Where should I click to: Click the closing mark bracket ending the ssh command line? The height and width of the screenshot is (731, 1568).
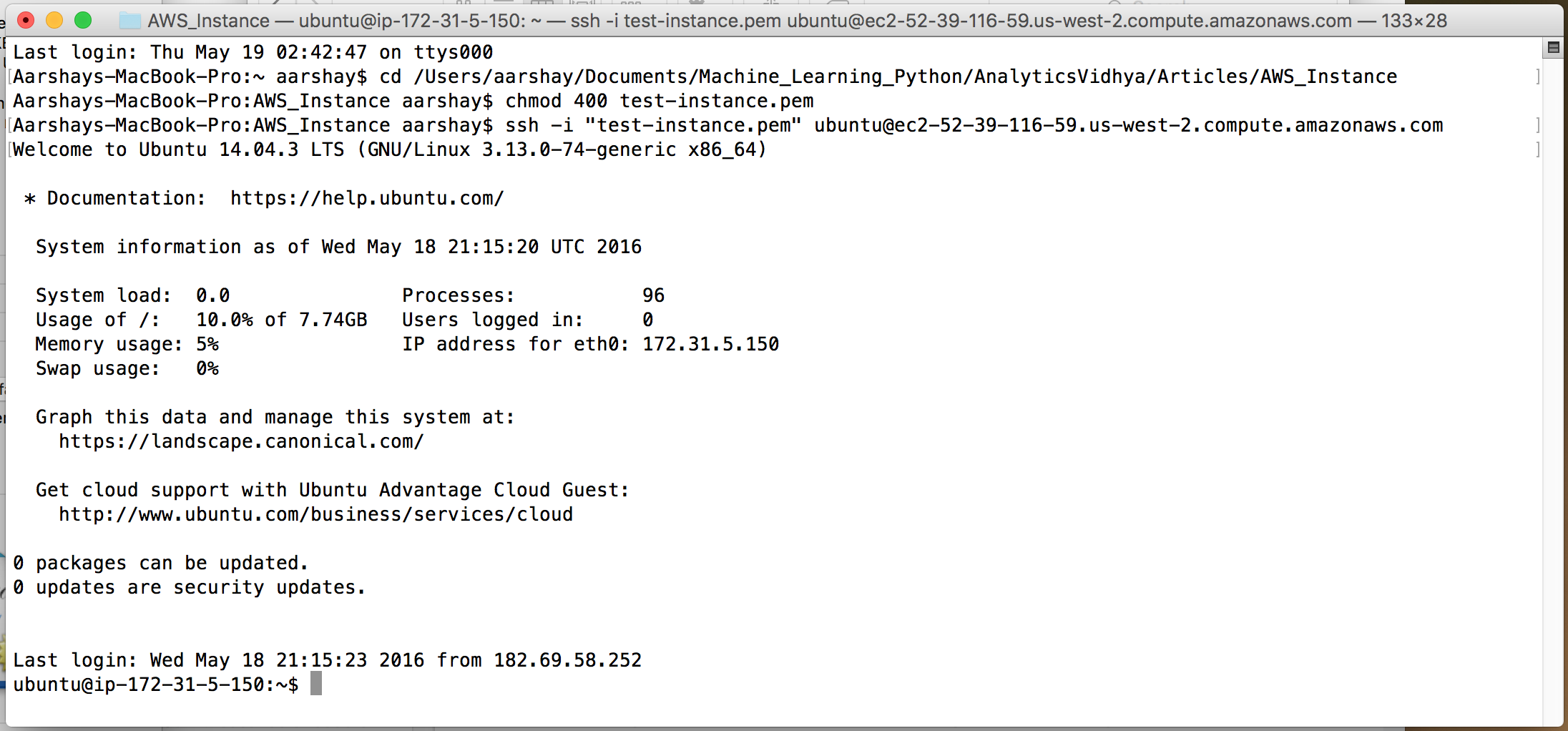click(1537, 125)
